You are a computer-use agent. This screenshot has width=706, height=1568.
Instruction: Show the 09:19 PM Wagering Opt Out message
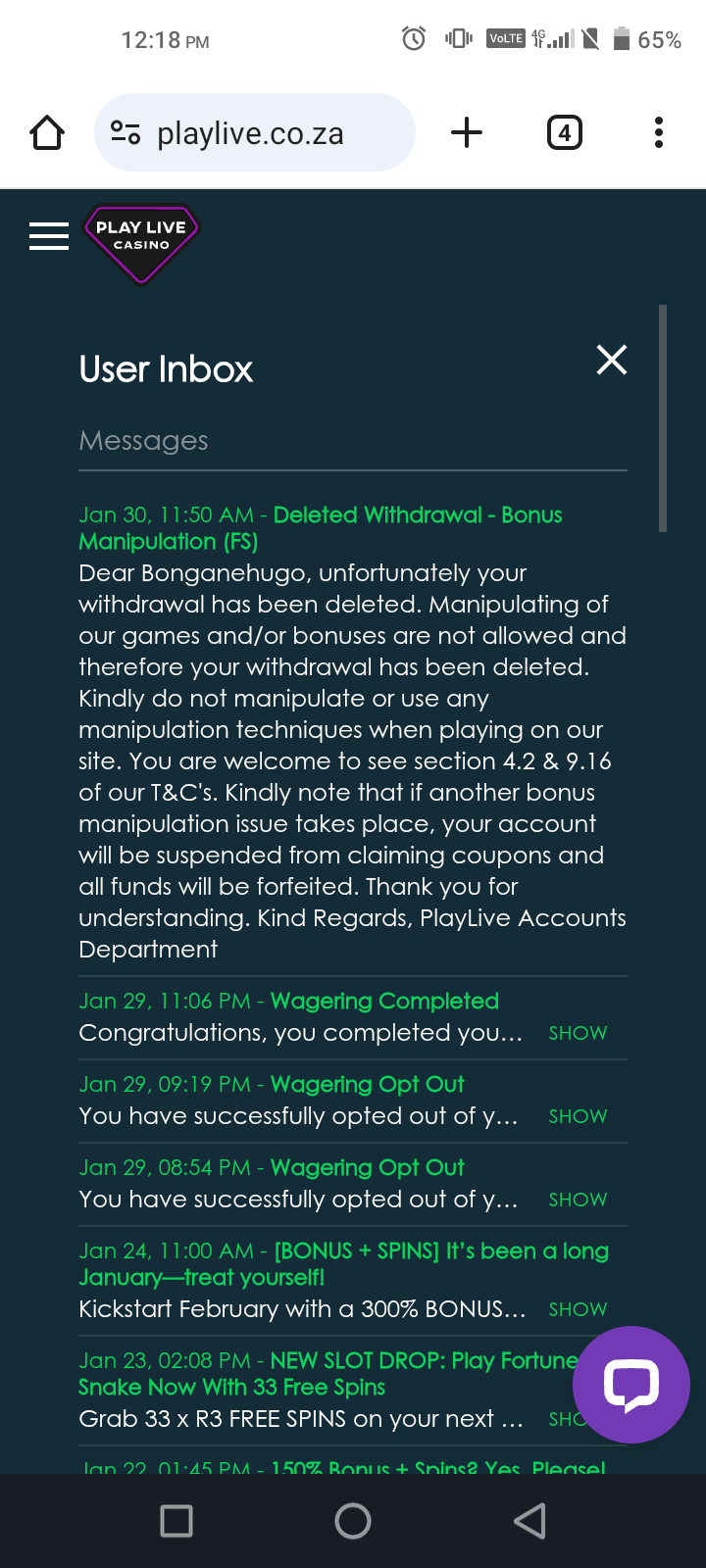(578, 1116)
